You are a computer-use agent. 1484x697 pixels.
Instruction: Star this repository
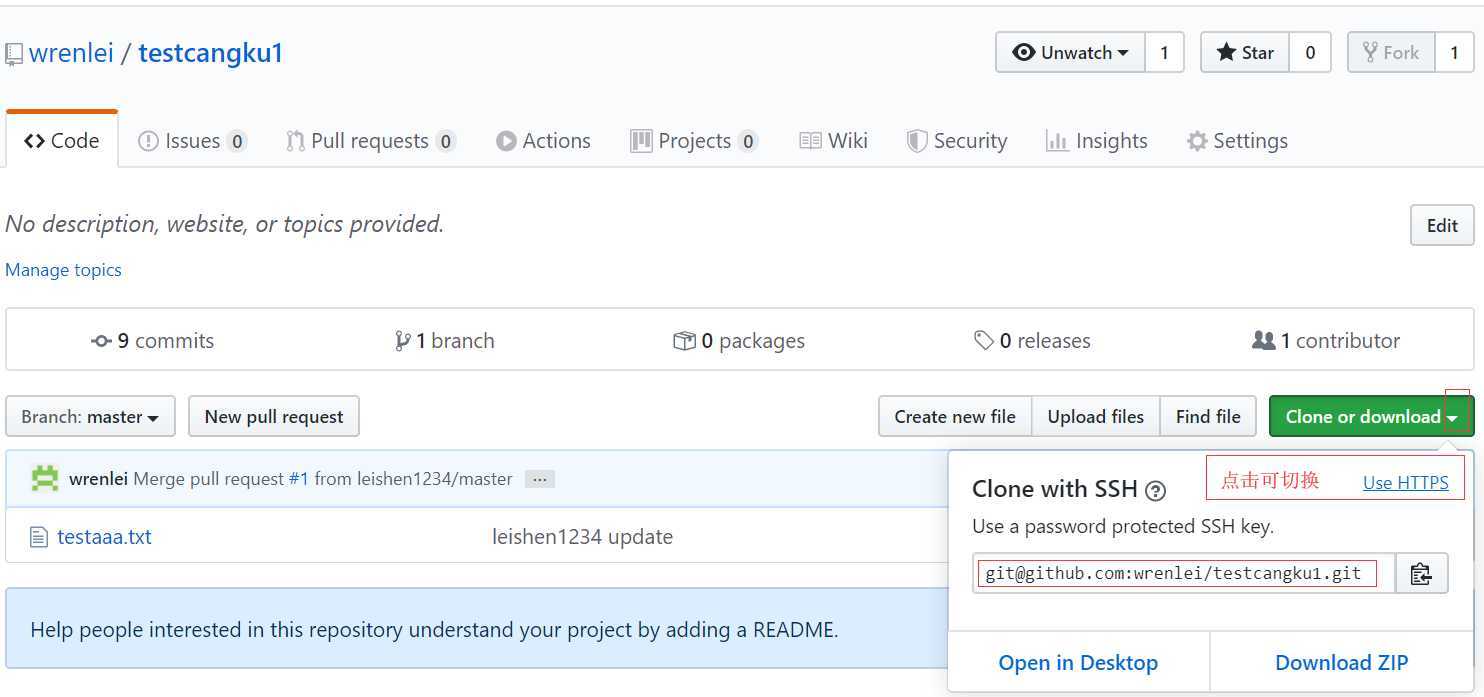point(1245,53)
